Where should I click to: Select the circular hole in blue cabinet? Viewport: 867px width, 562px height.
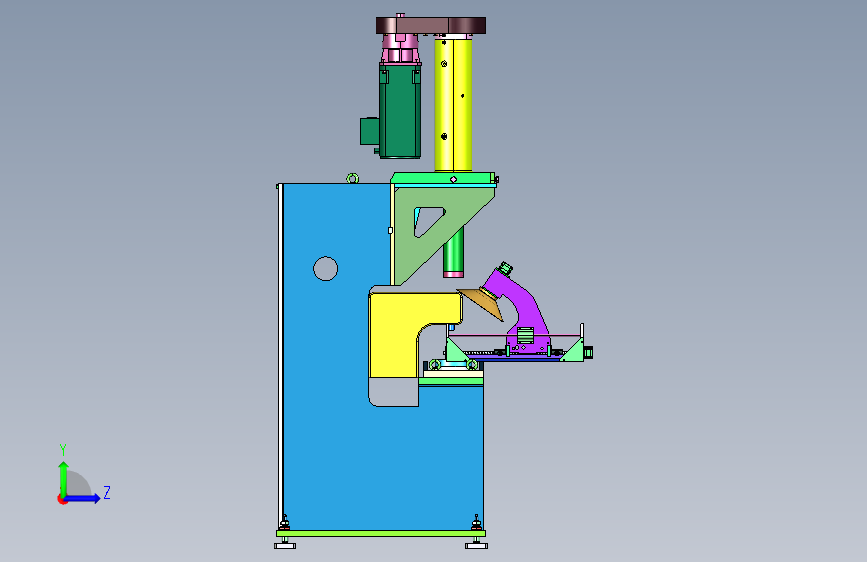point(325,269)
